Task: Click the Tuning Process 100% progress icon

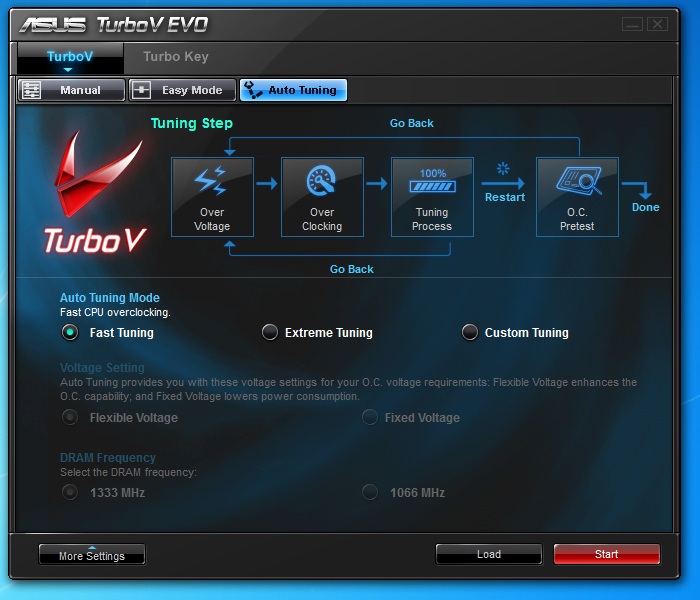Action: [x=432, y=181]
